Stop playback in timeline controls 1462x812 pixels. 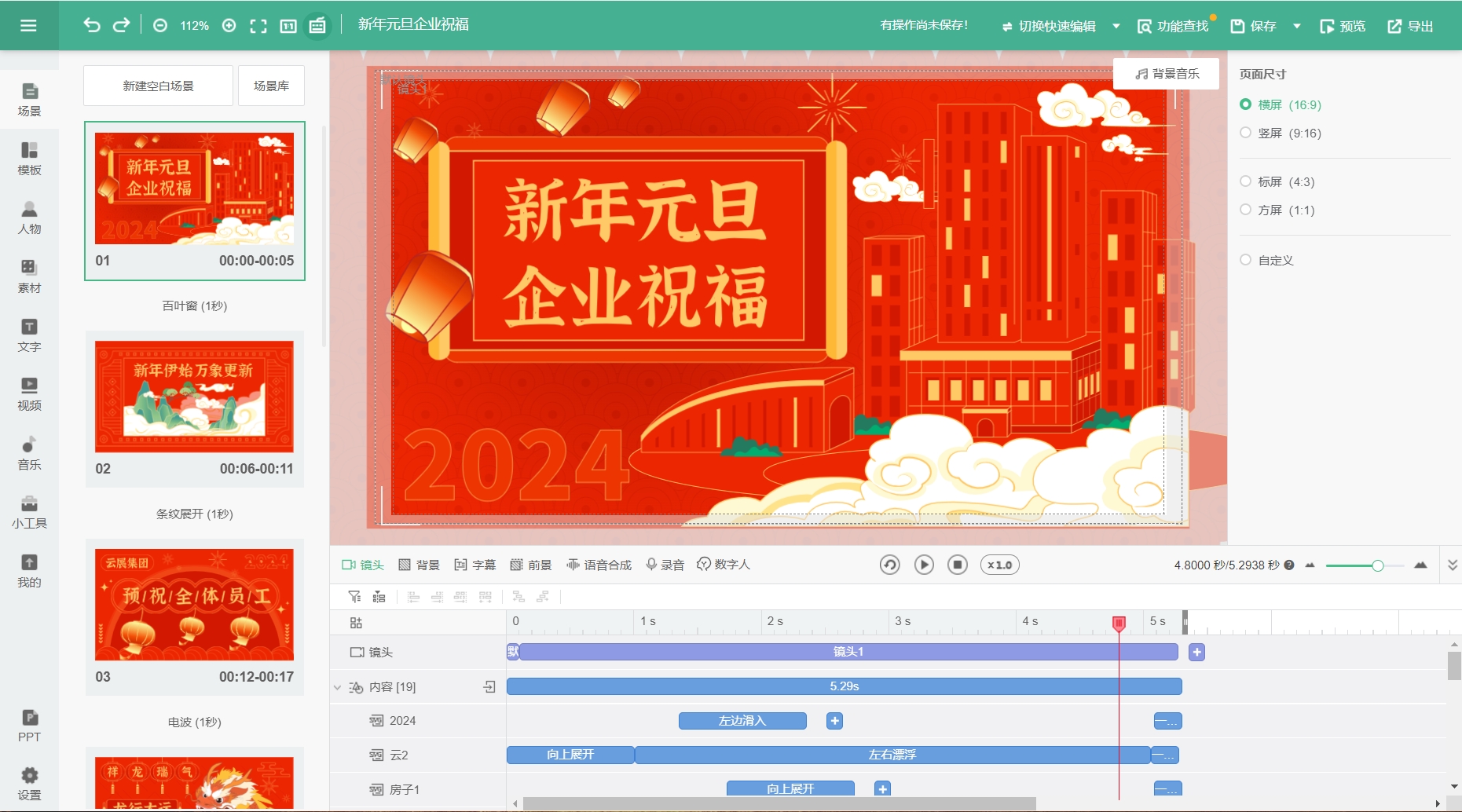pyautogui.click(x=958, y=565)
